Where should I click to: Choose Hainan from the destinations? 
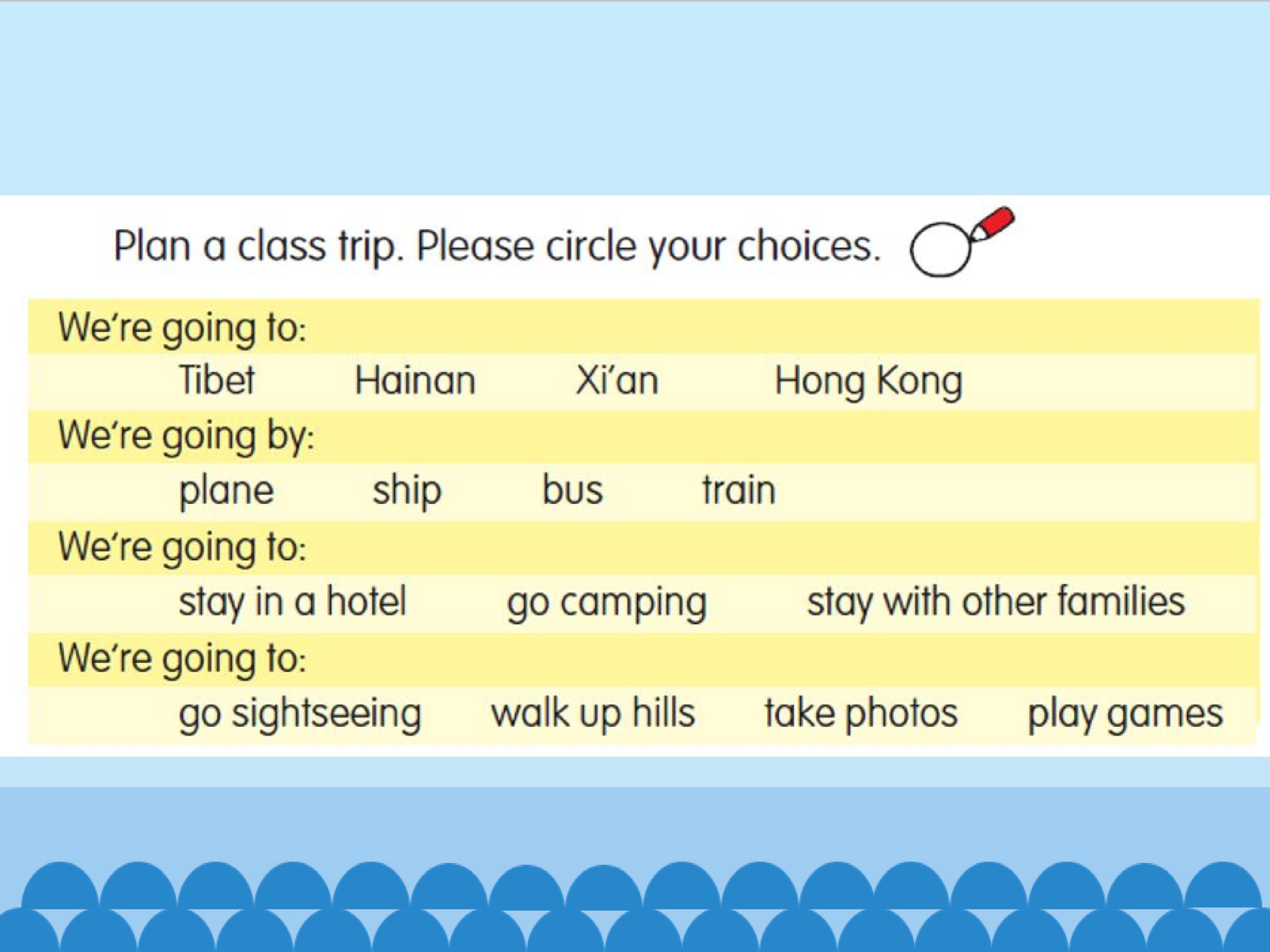[415, 380]
